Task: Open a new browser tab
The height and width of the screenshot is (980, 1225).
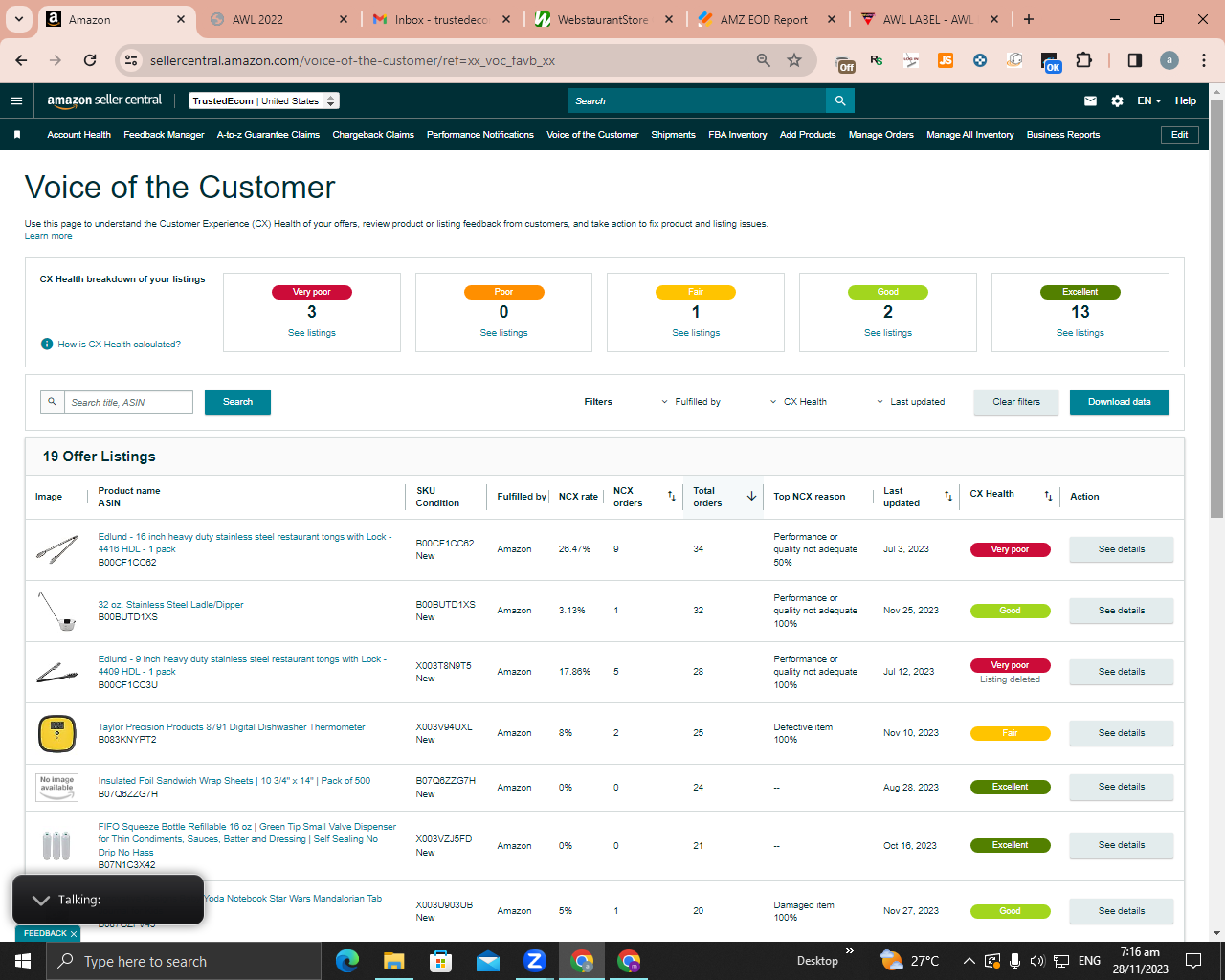Action: (x=1029, y=19)
